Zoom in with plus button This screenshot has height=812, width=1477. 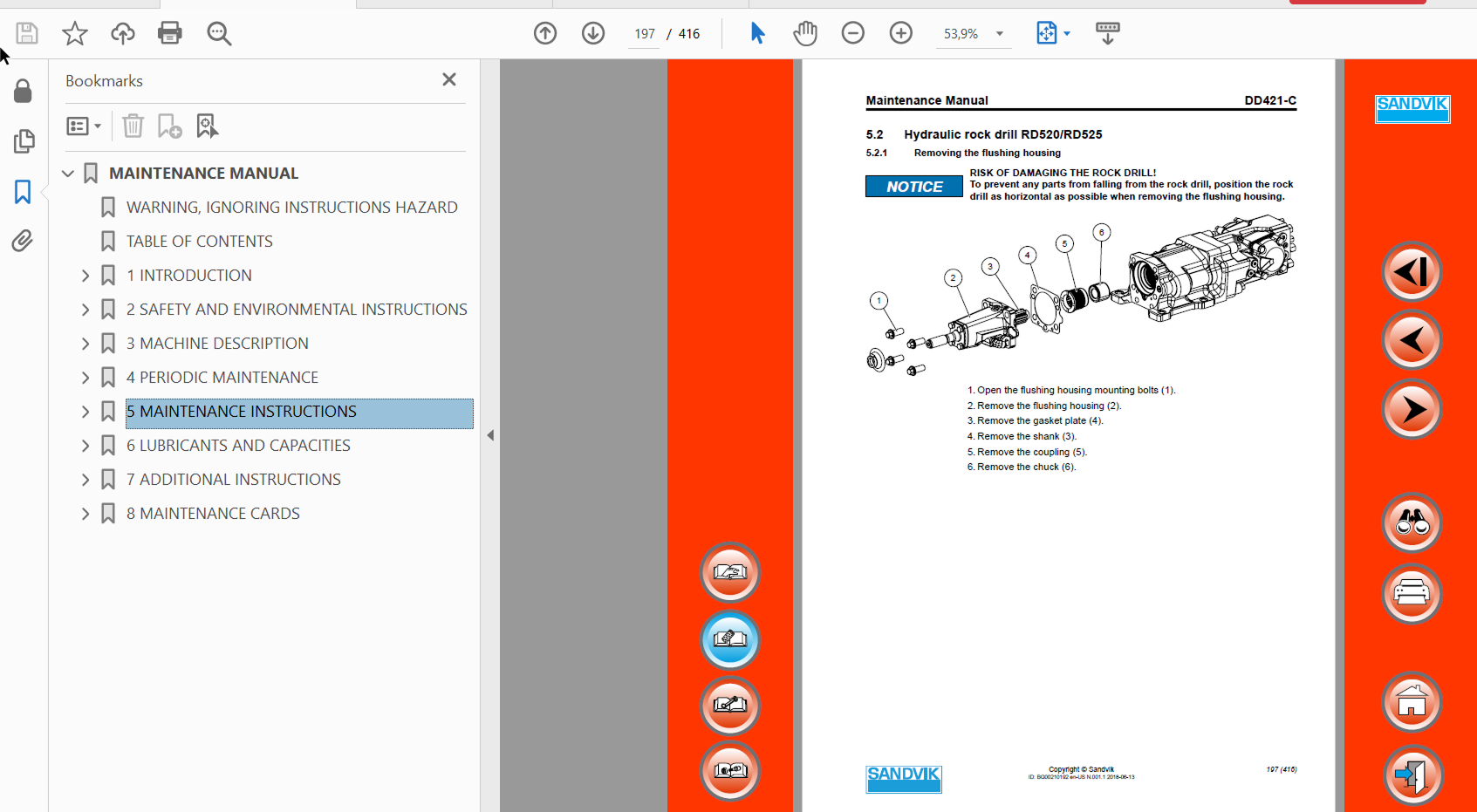tap(901, 34)
